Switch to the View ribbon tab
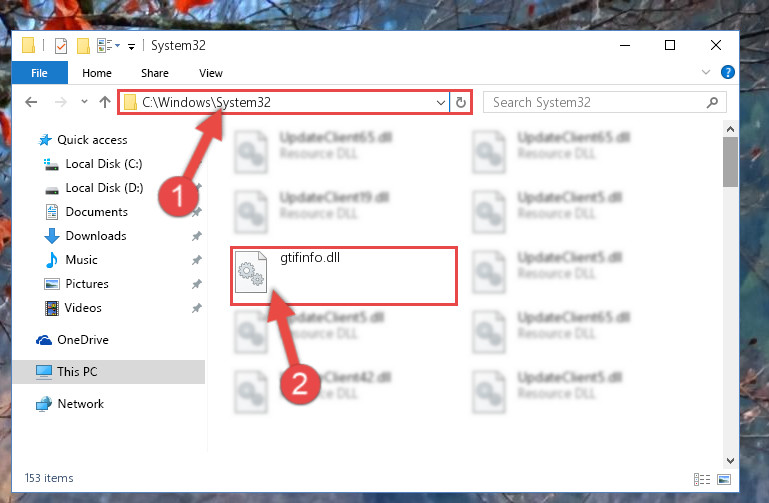 [x=210, y=73]
